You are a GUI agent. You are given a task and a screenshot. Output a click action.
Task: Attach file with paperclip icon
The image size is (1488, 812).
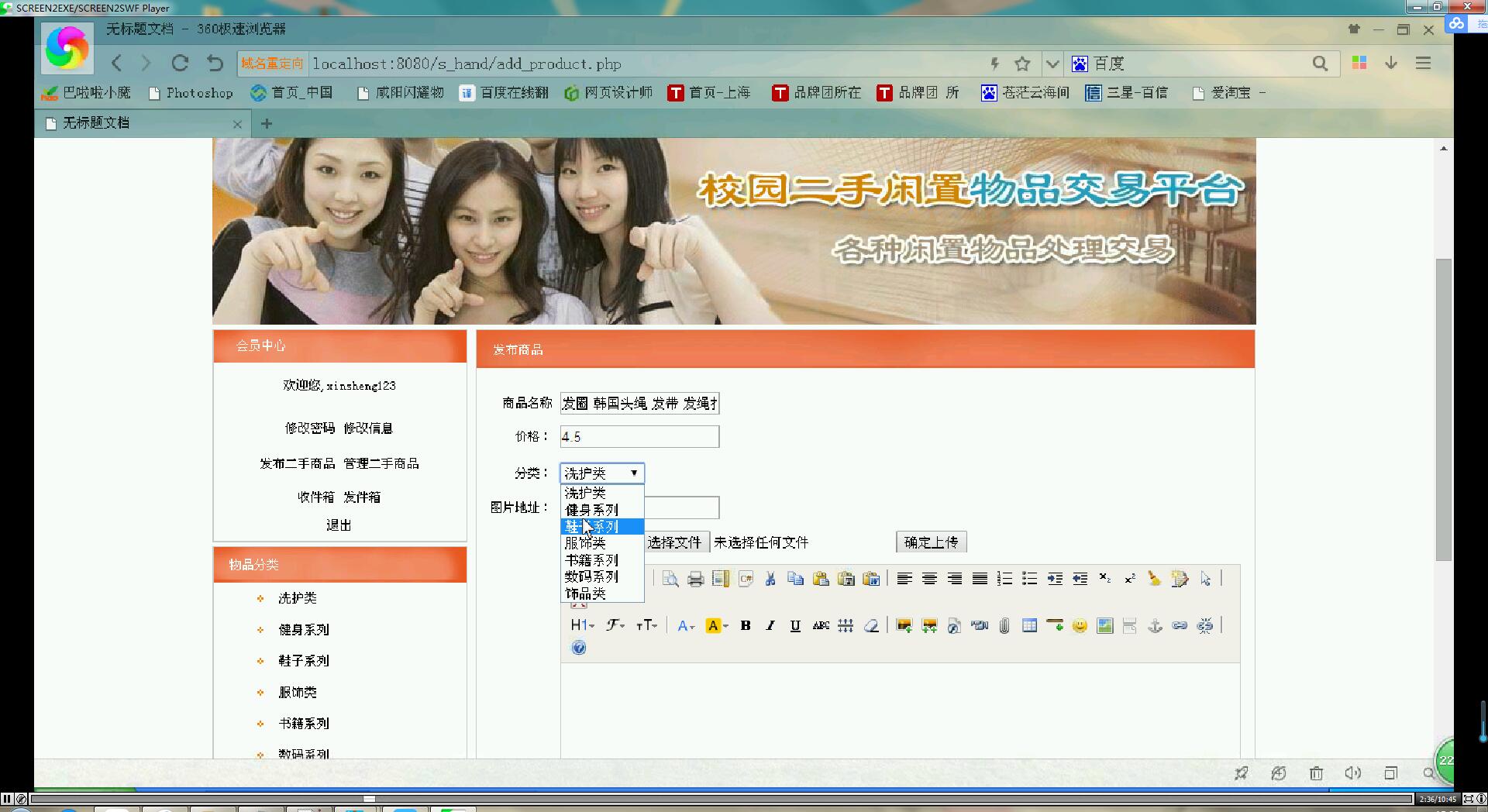pos(1004,626)
